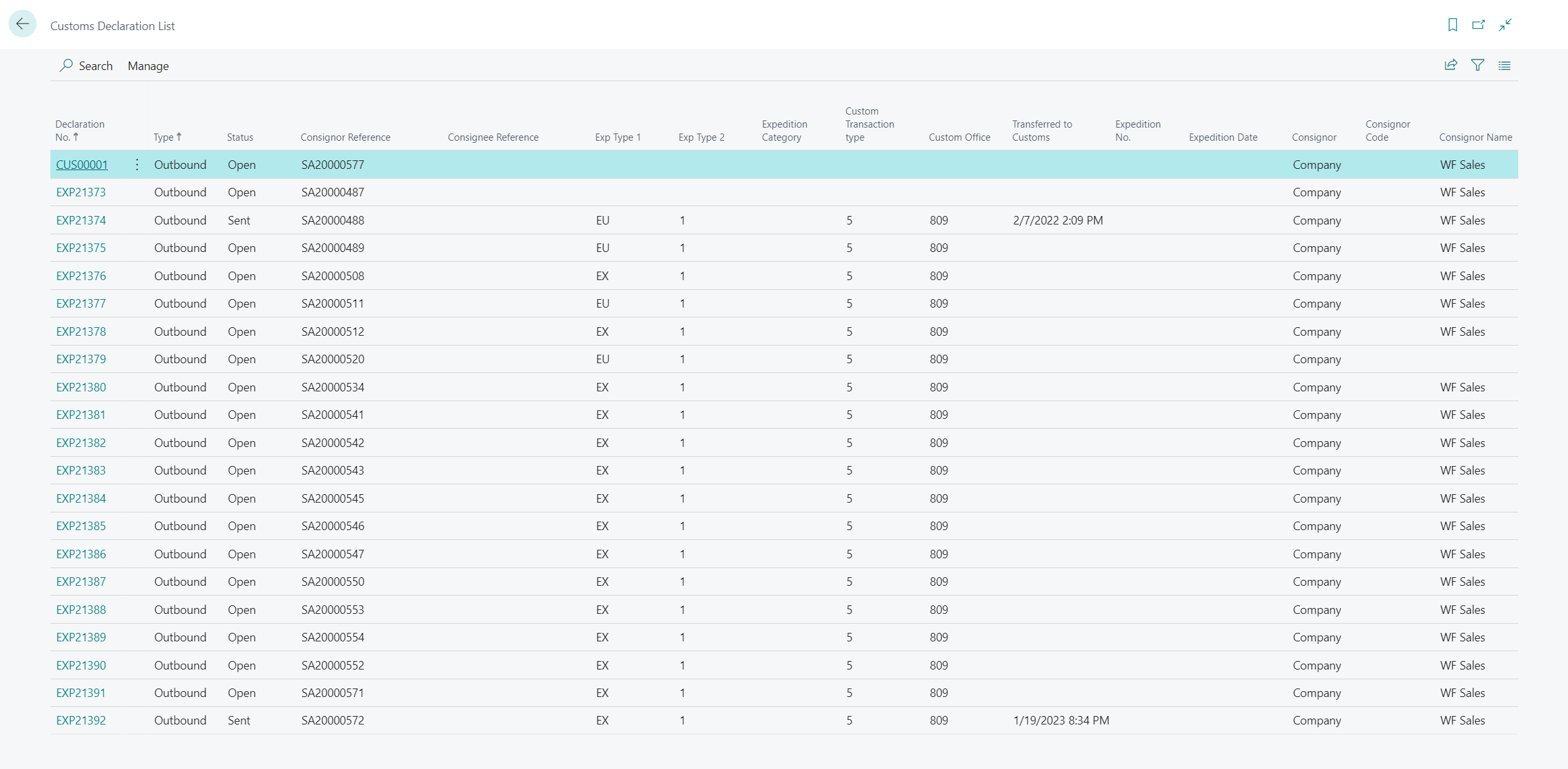Click Consignor Name column header

(x=1475, y=137)
